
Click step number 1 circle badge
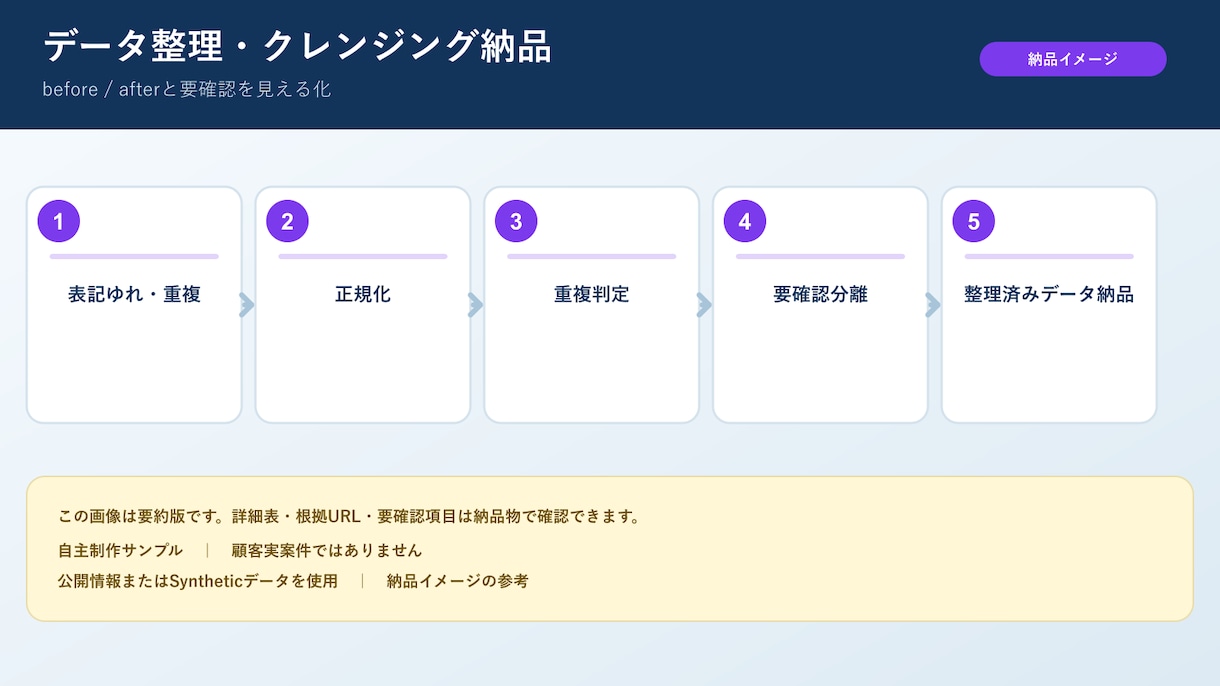(59, 221)
